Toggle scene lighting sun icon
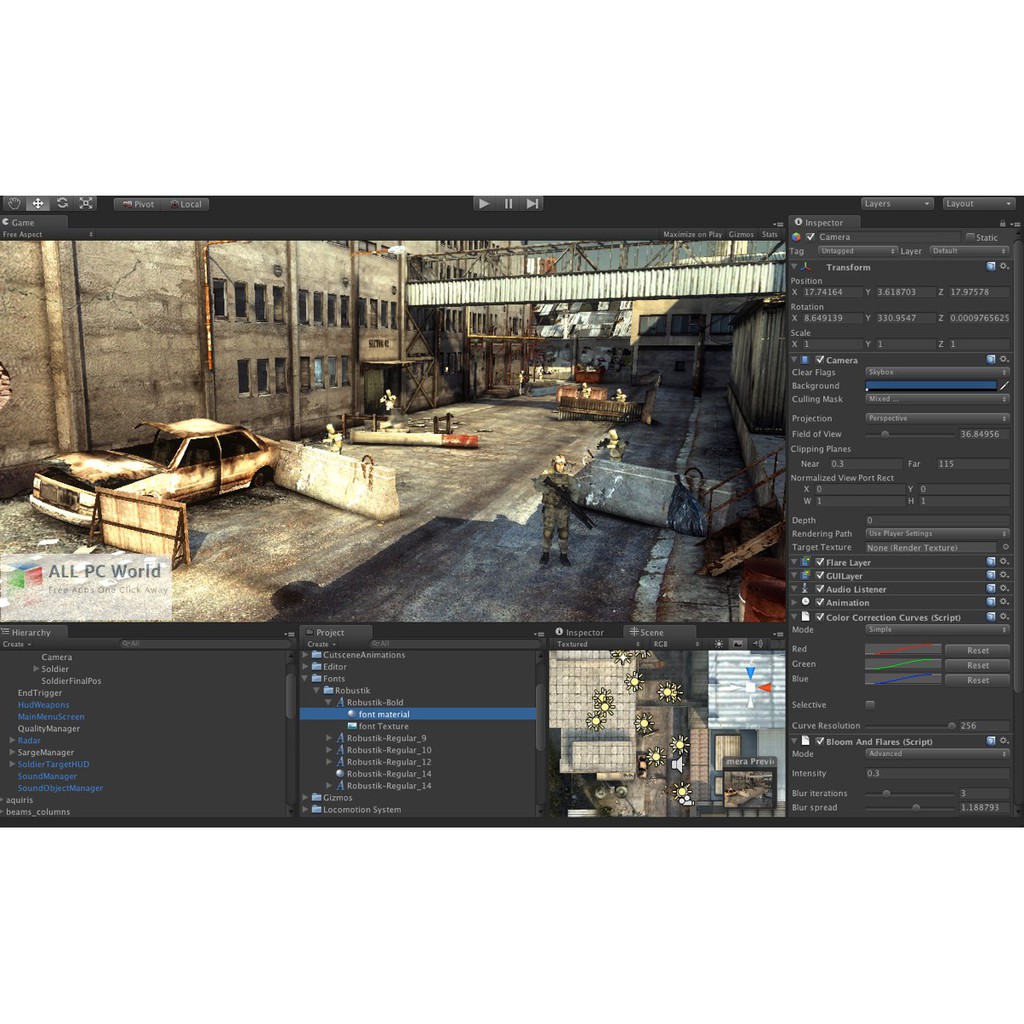1024x1024 pixels. (718, 644)
